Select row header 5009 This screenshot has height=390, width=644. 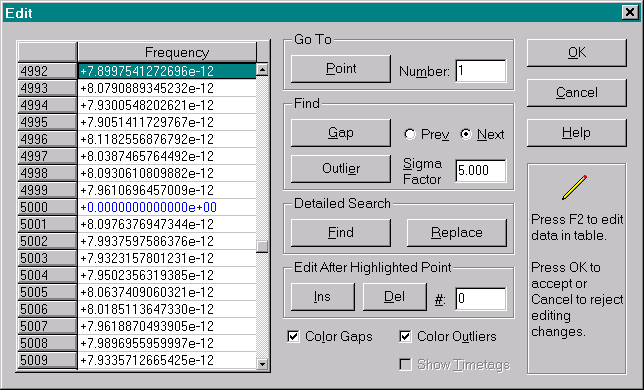[47, 360]
